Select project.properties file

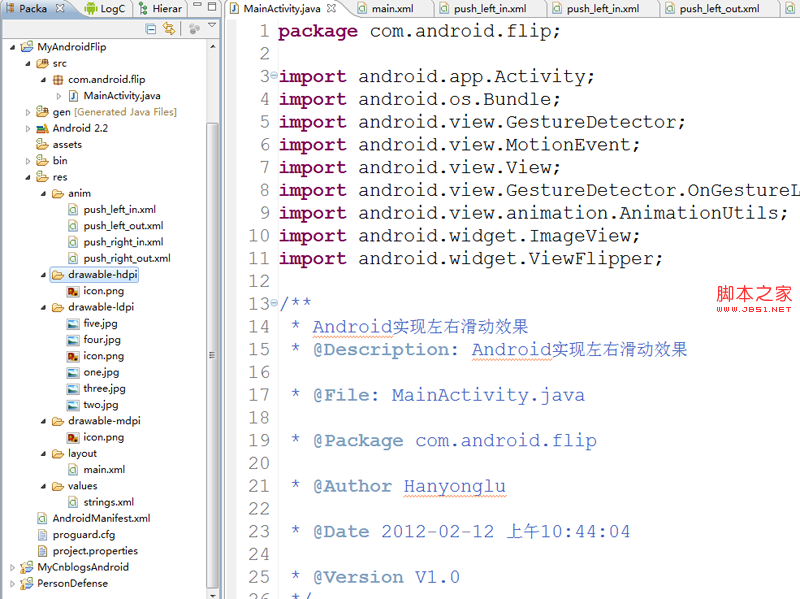[x=88, y=551]
